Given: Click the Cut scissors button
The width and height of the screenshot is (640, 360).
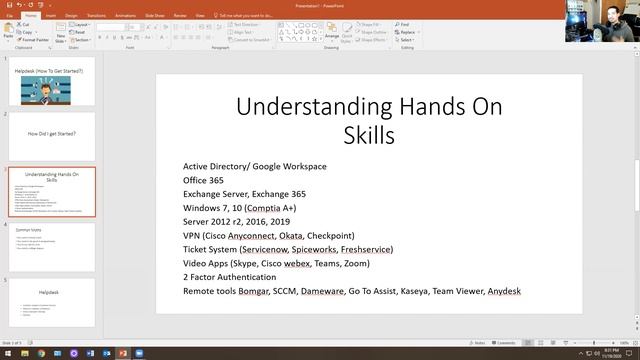Looking at the screenshot, I should click(x=23, y=24).
